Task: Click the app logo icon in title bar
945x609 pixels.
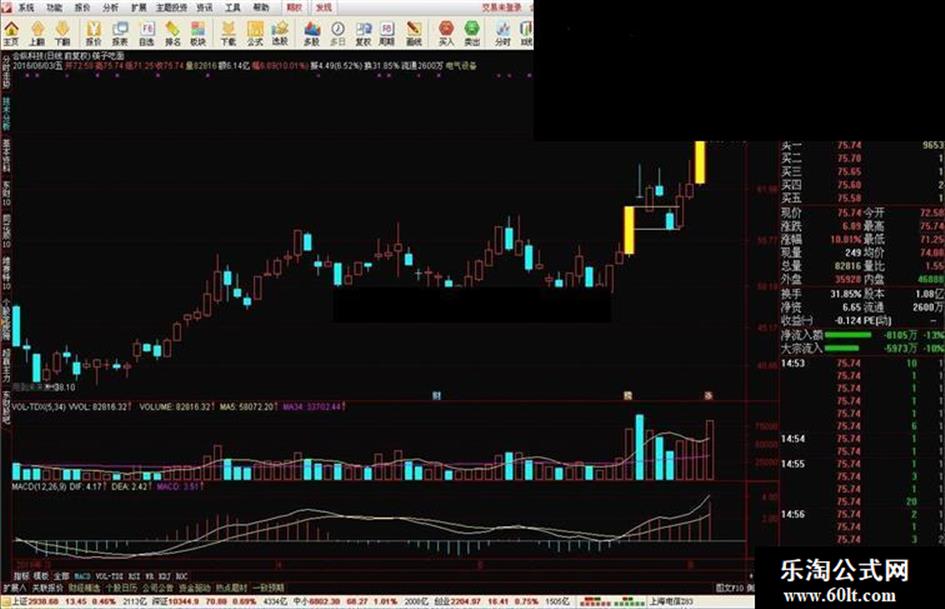Action: click(5, 7)
